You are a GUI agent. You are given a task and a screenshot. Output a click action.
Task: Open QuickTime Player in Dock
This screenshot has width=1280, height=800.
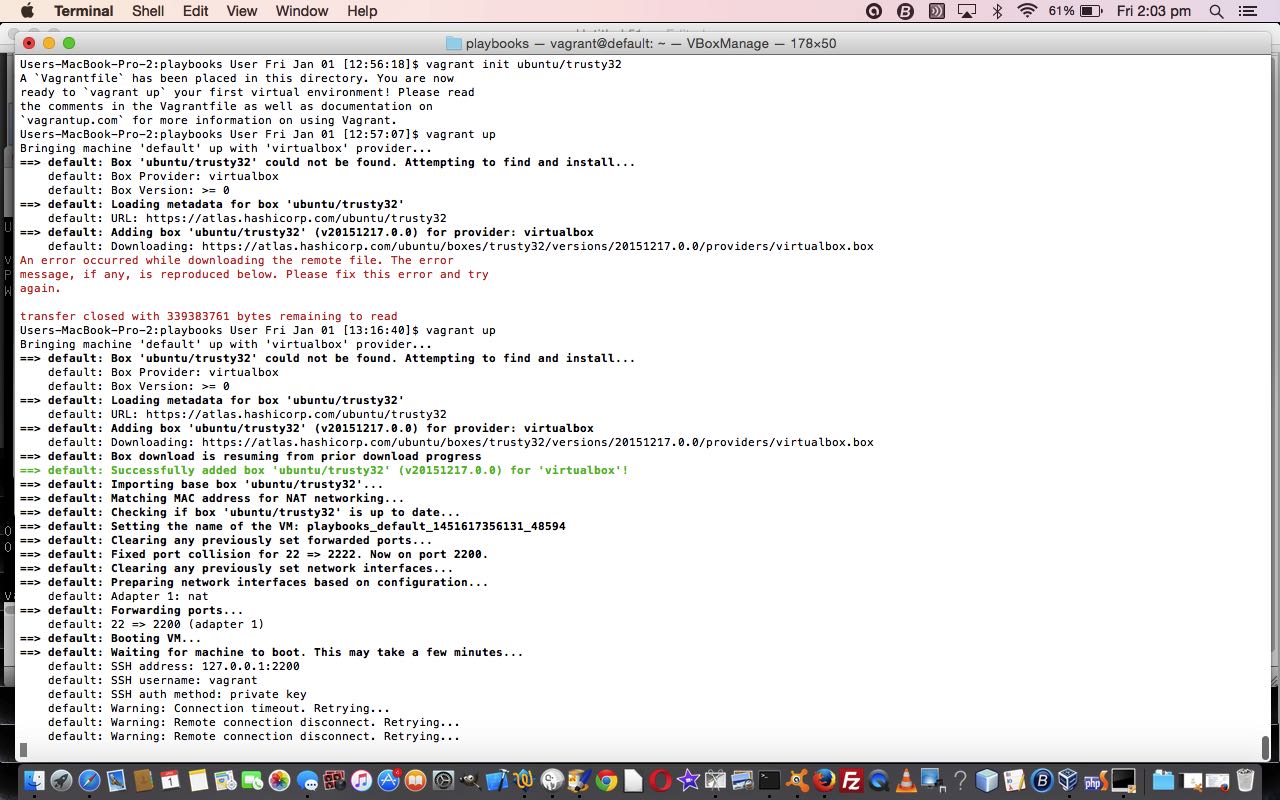(x=879, y=780)
